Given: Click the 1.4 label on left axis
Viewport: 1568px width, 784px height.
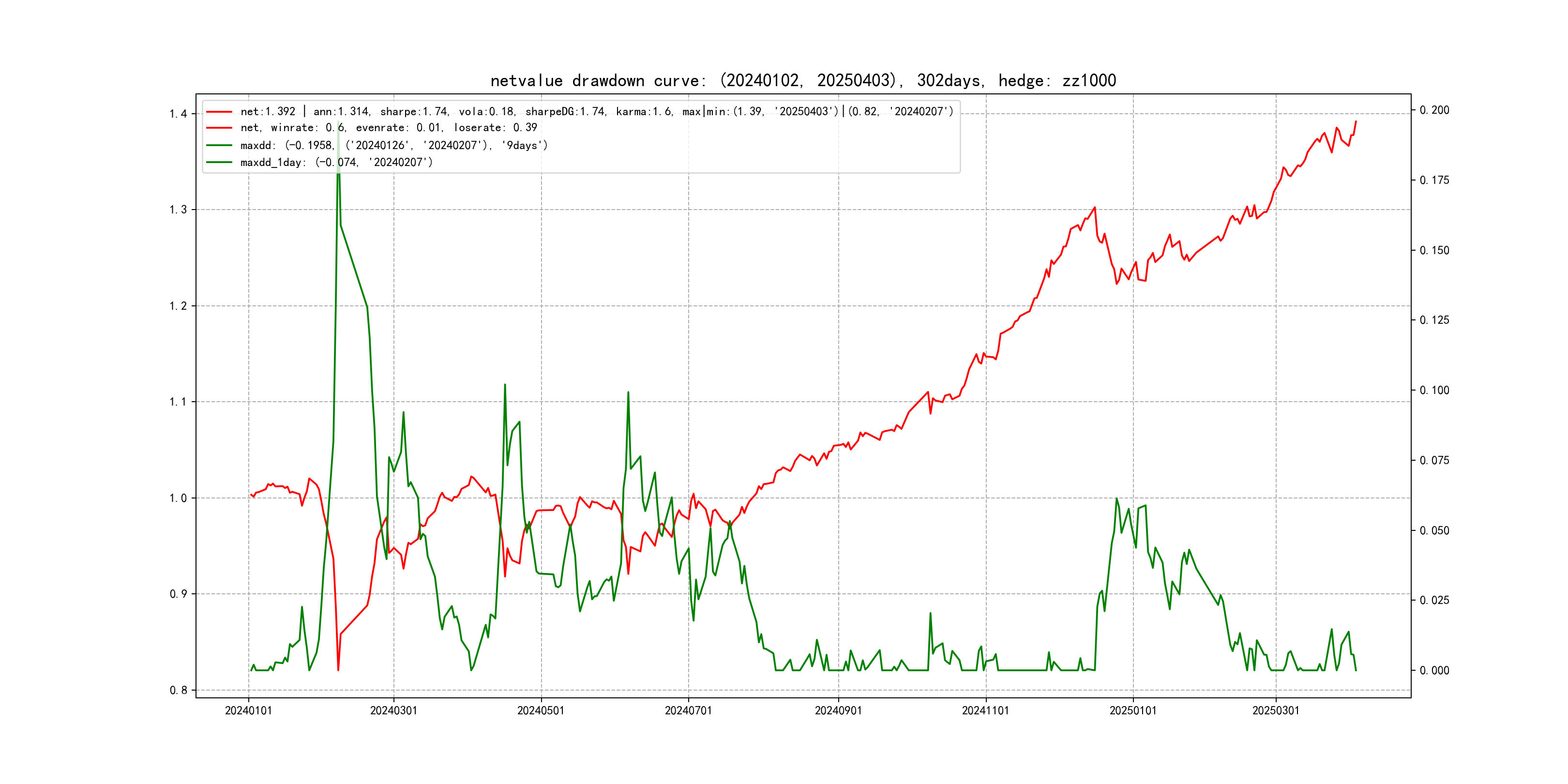Looking at the screenshot, I should tap(179, 114).
